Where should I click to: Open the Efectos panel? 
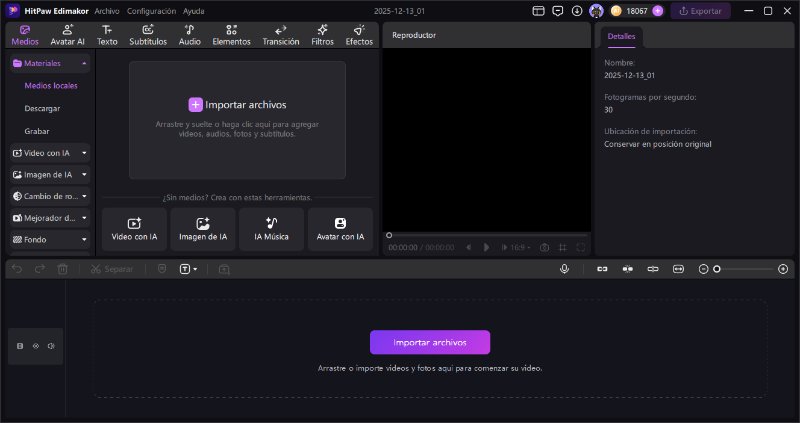[x=359, y=35]
